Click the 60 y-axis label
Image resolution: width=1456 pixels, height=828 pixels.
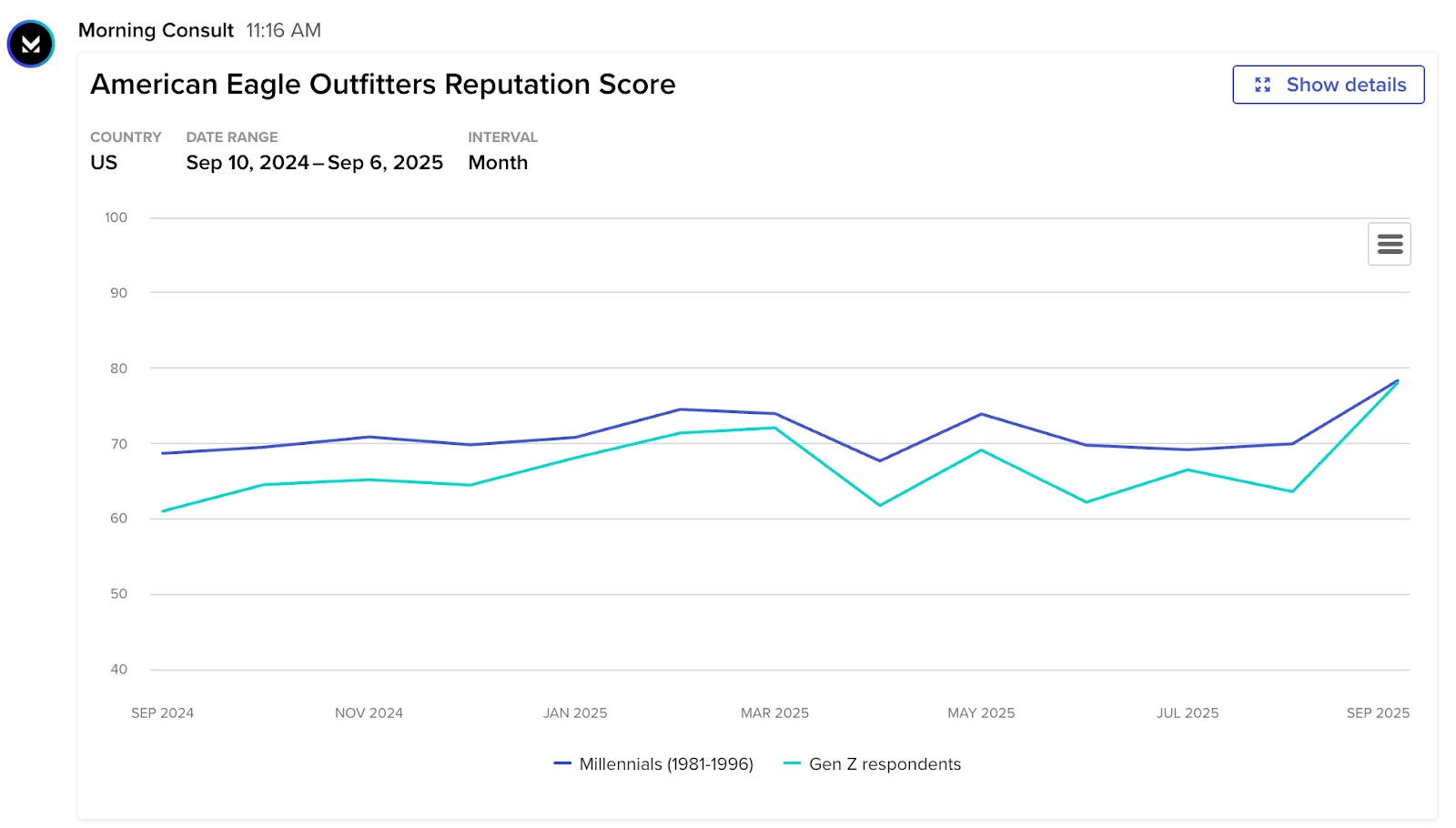pos(118,519)
